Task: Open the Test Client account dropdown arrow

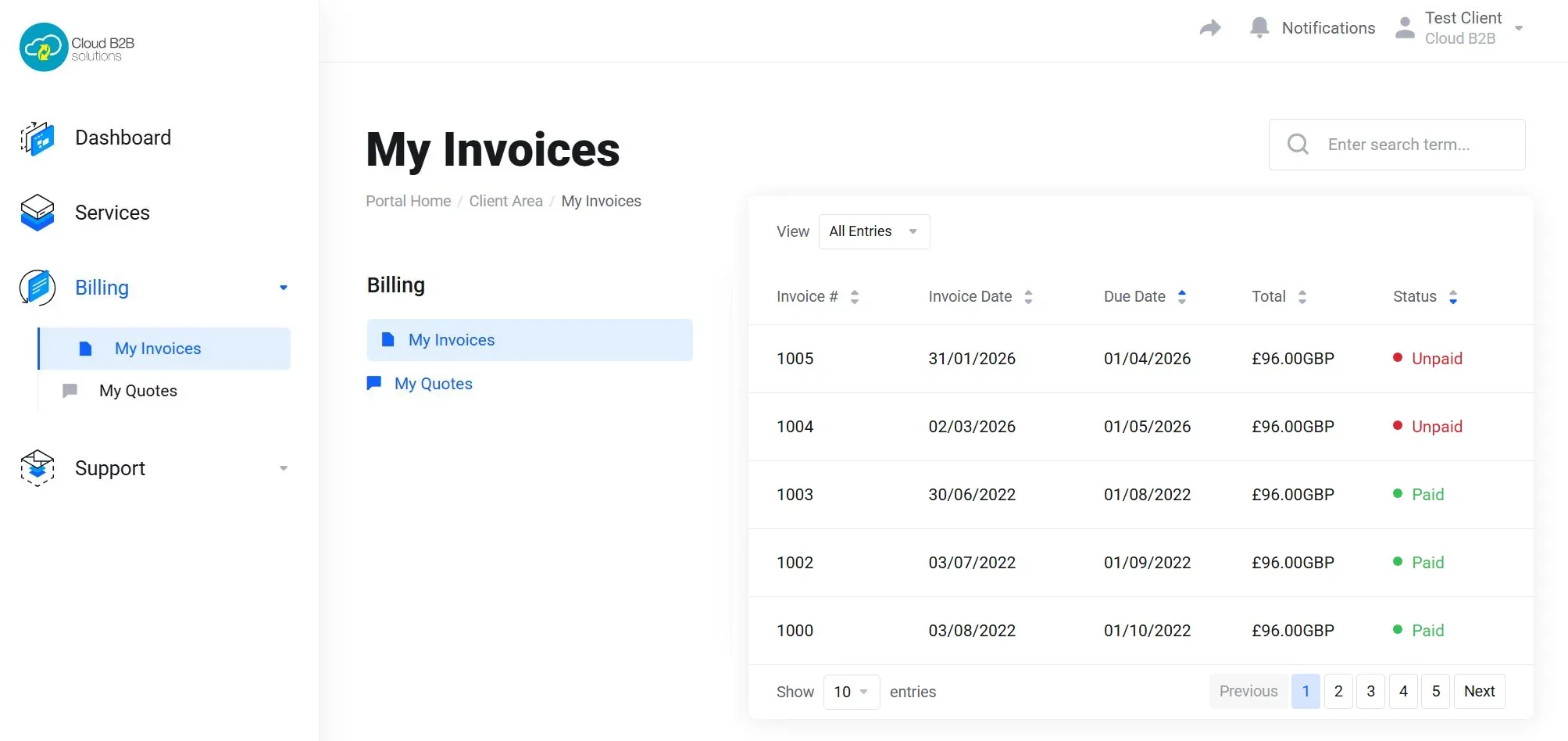Action: 1519,28
